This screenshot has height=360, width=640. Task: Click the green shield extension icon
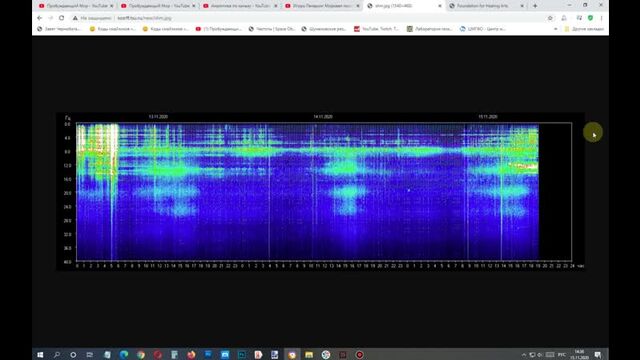pos(590,18)
